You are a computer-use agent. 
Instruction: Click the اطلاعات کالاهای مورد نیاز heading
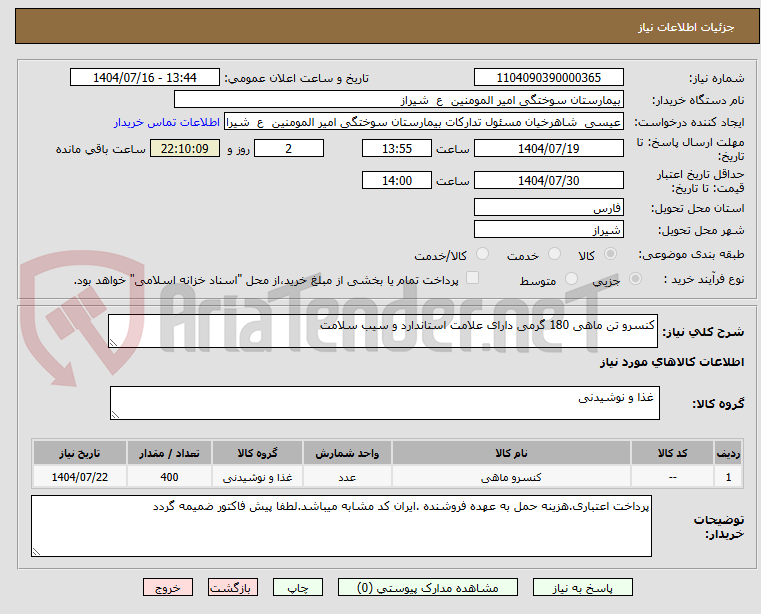(672, 362)
